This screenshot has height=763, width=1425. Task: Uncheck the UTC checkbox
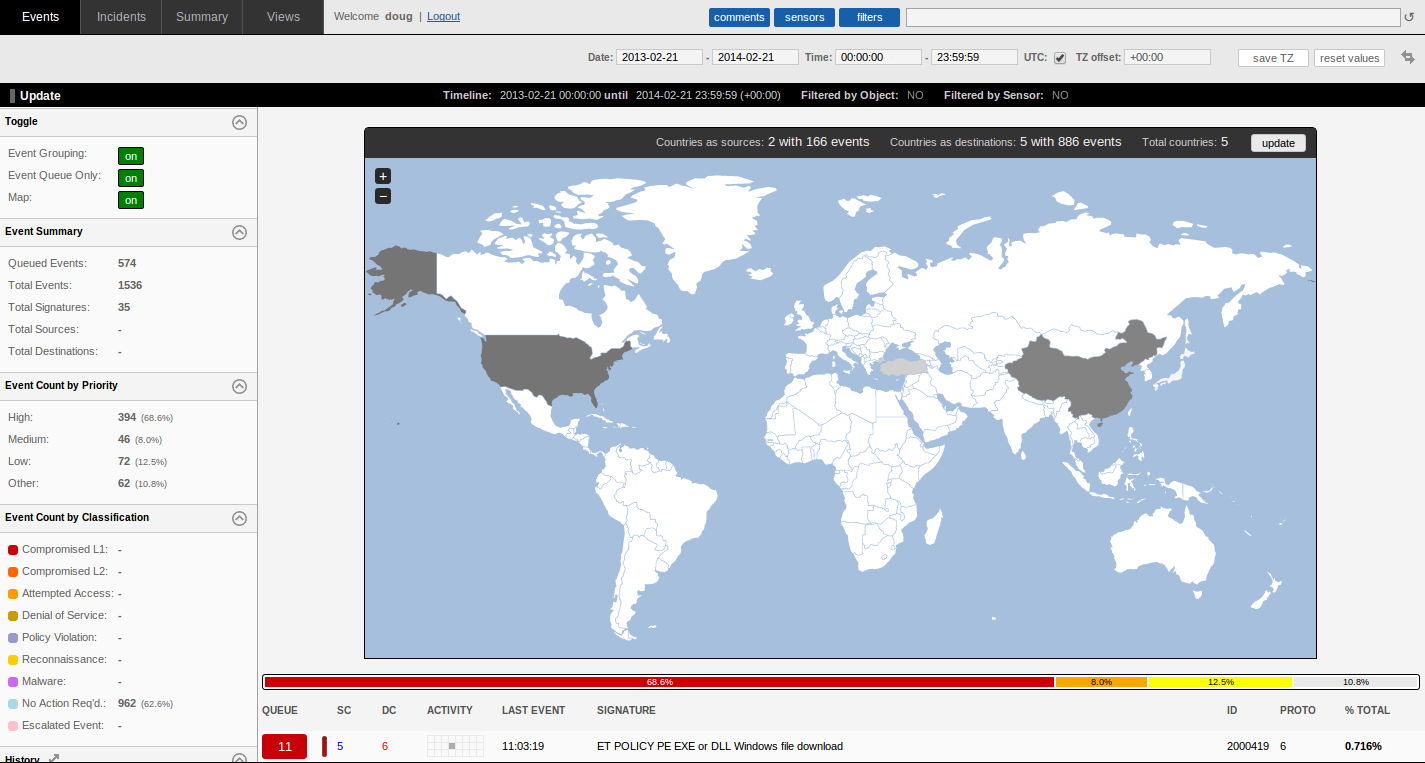pyautogui.click(x=1059, y=57)
